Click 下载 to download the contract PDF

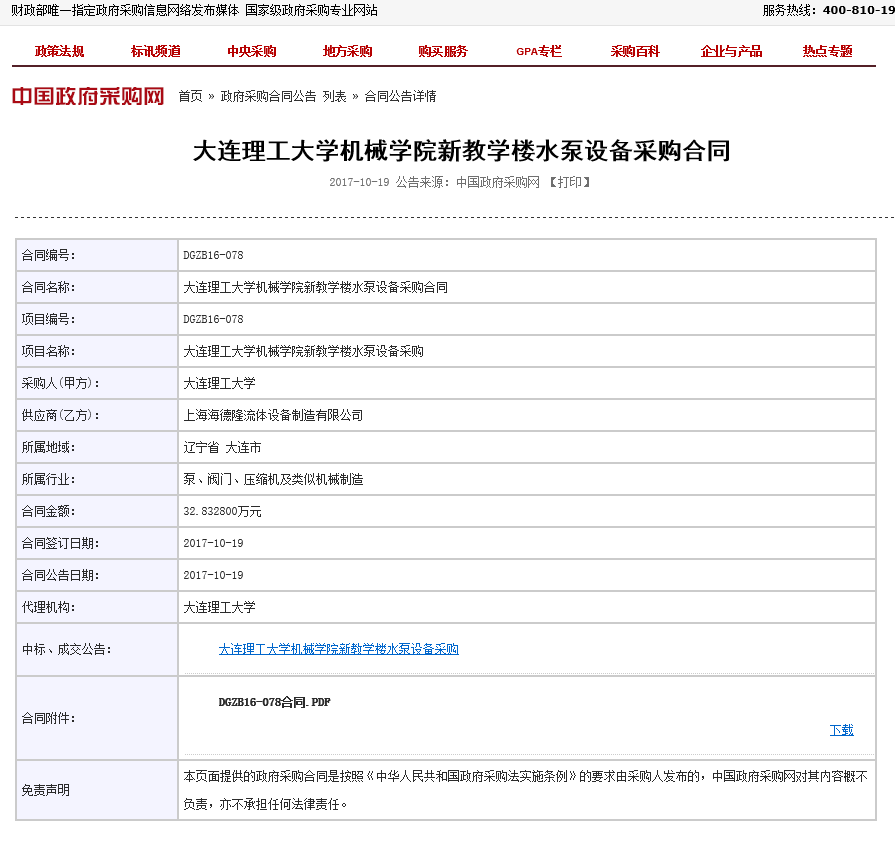(841, 730)
